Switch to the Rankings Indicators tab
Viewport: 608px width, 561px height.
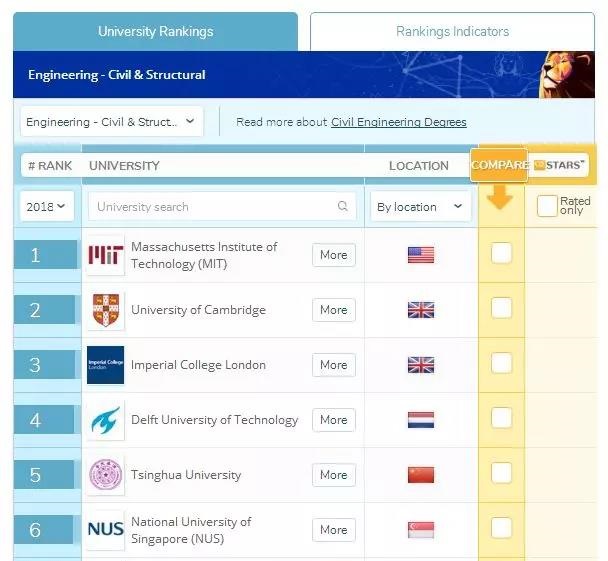click(452, 31)
